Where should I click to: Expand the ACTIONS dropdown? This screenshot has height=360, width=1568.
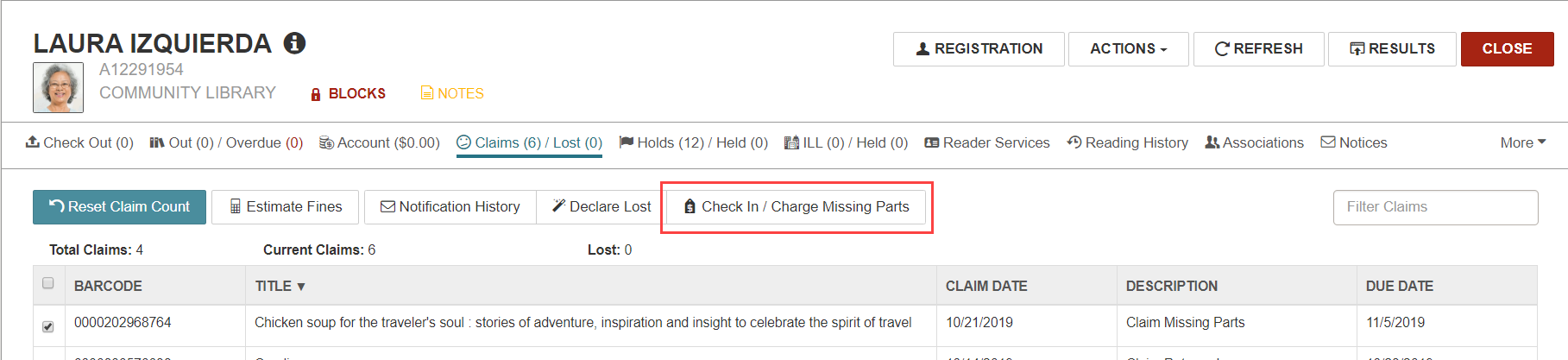coord(1128,49)
